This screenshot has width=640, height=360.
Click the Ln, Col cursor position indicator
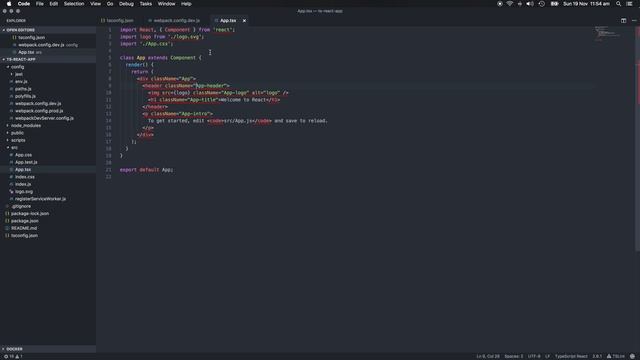[488, 356]
